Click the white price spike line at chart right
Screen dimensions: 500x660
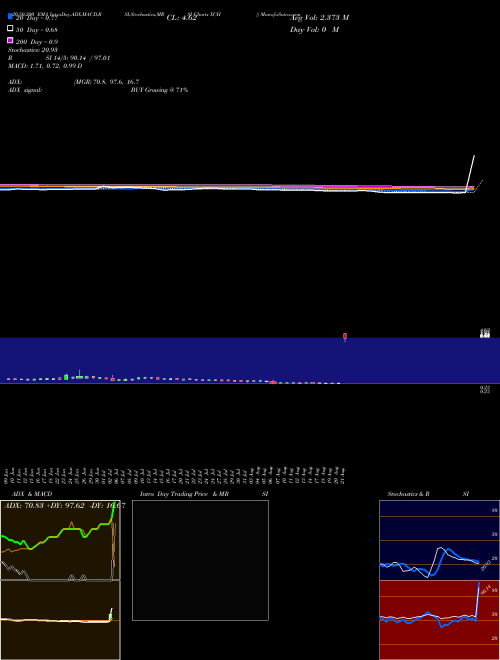470,173
